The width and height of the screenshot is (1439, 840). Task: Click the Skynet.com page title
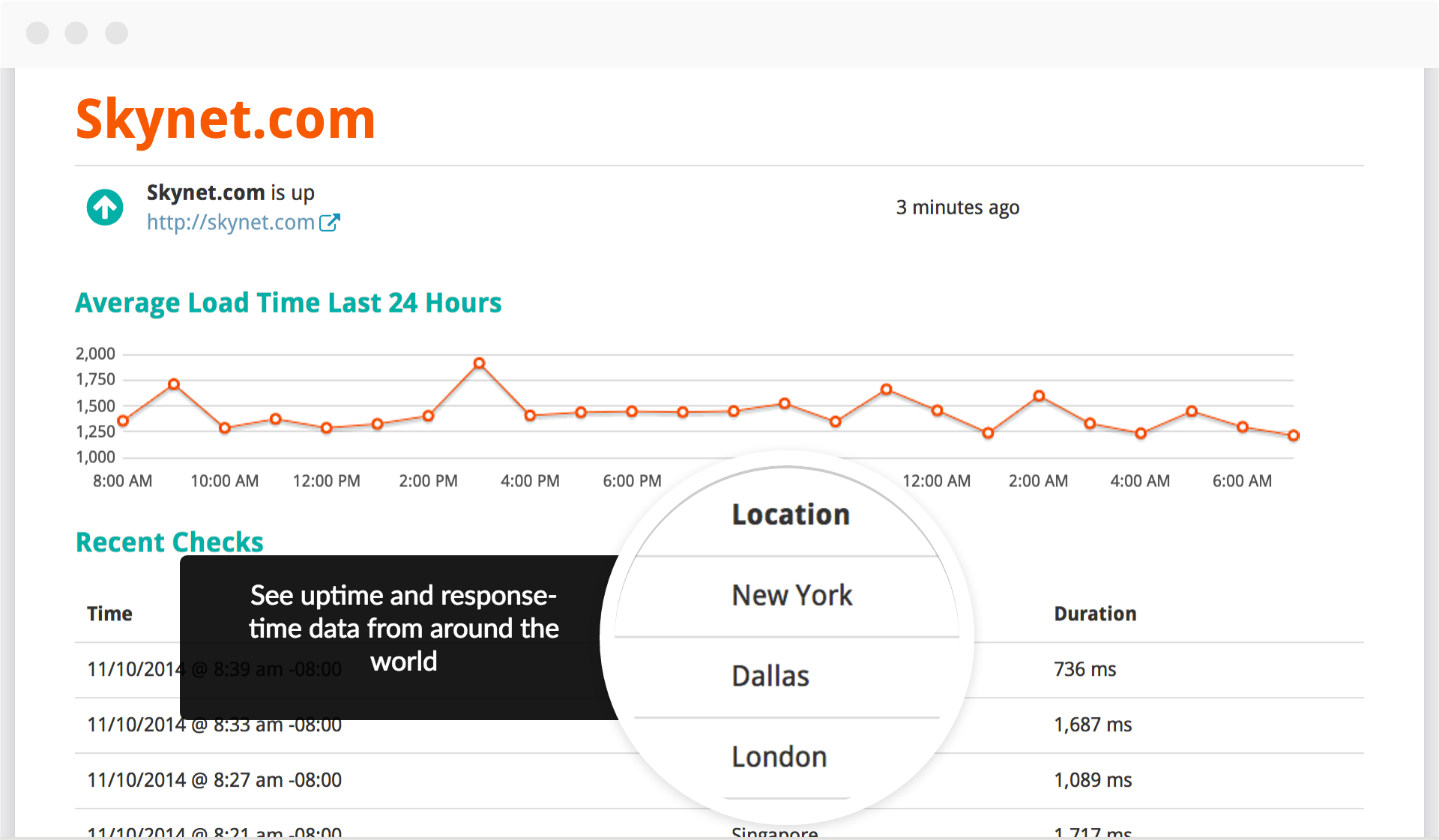(226, 119)
